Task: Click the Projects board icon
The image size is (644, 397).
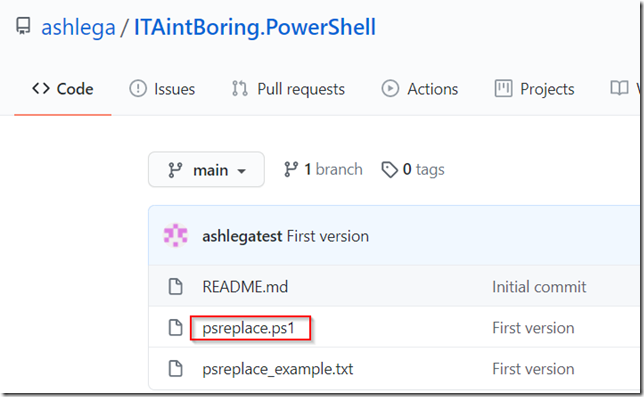Action: click(x=504, y=88)
